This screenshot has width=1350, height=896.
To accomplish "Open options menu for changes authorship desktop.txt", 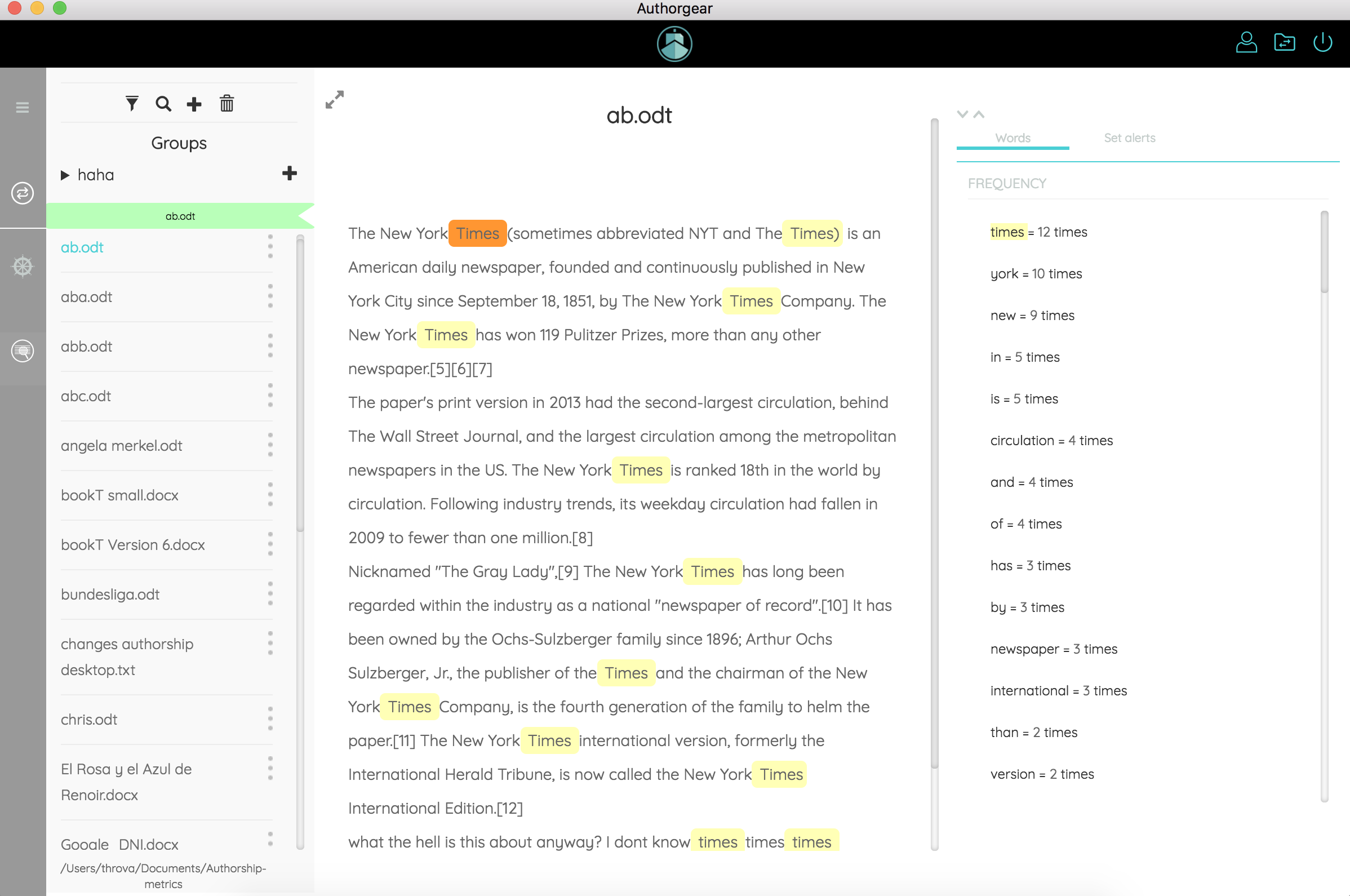I will pos(270,644).
